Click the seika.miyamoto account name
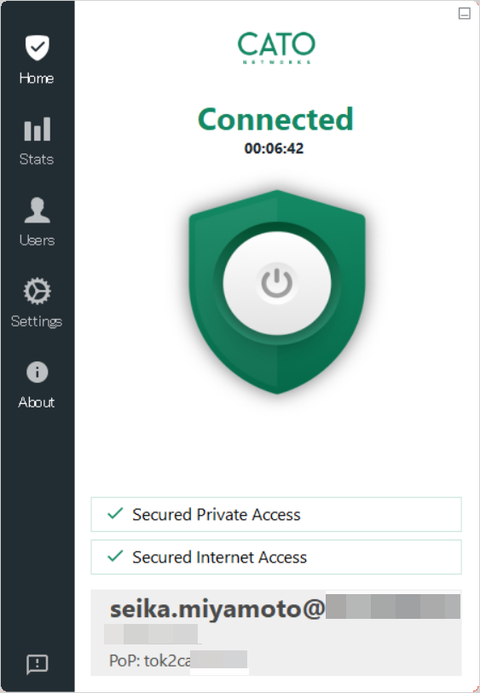The width and height of the screenshot is (480, 693). tap(217, 609)
